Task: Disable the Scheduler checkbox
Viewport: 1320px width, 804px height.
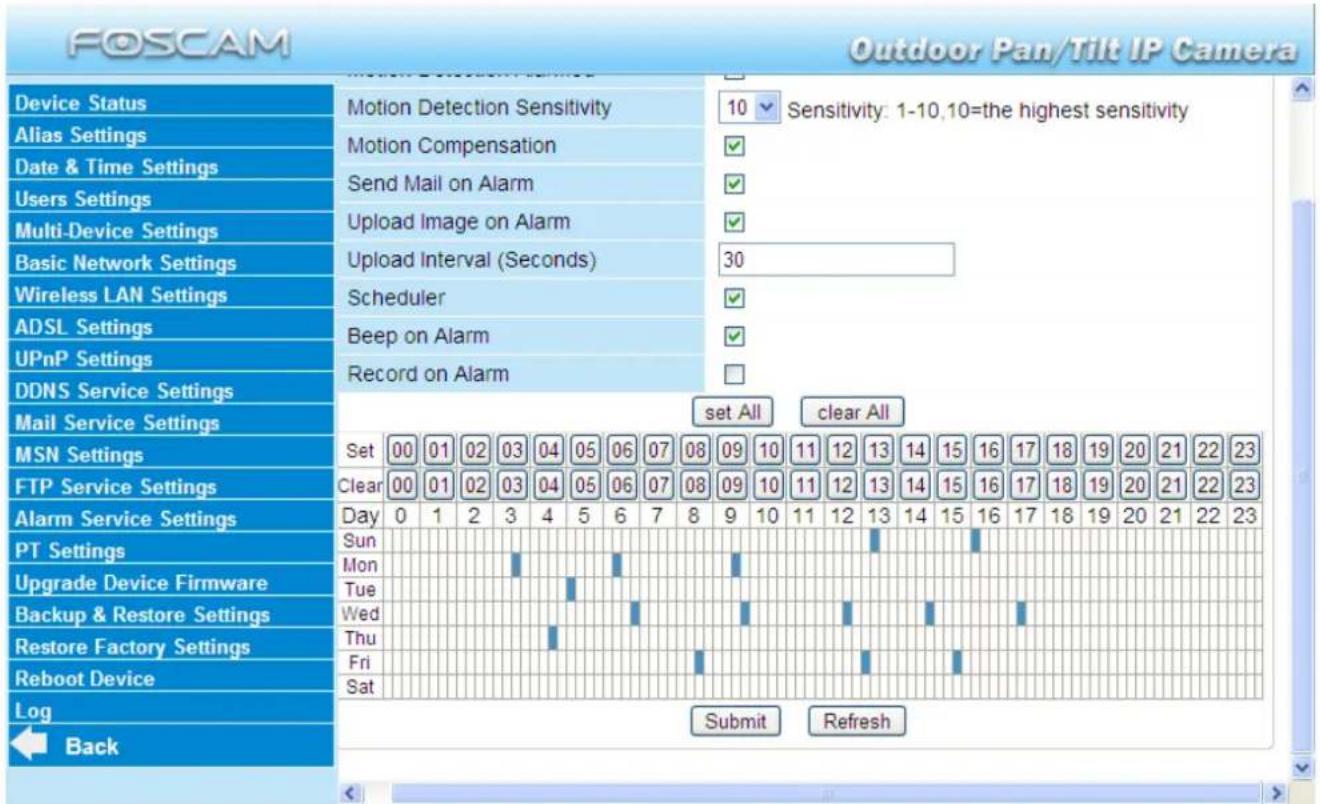Action: (734, 298)
